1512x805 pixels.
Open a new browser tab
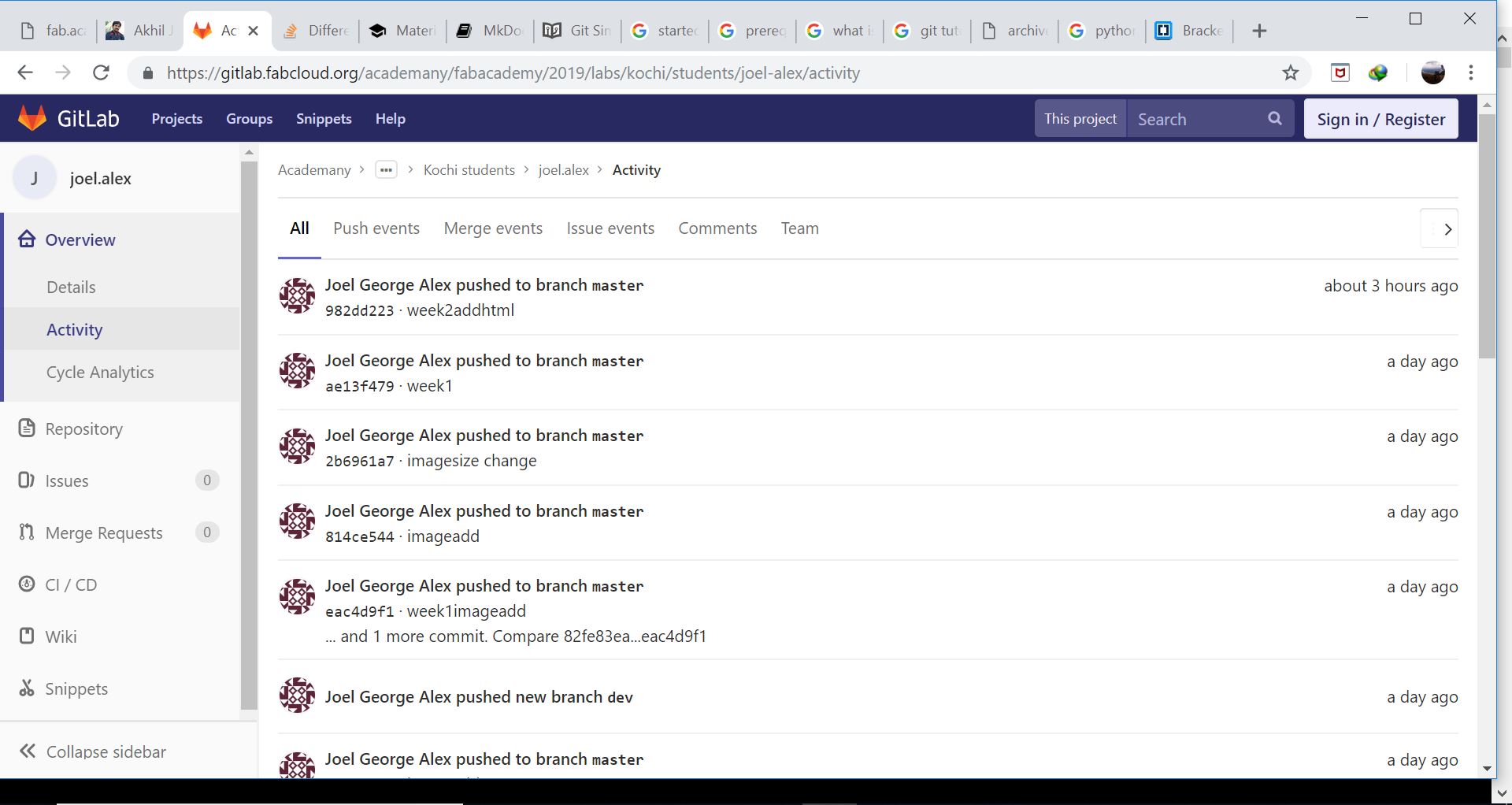(1259, 31)
